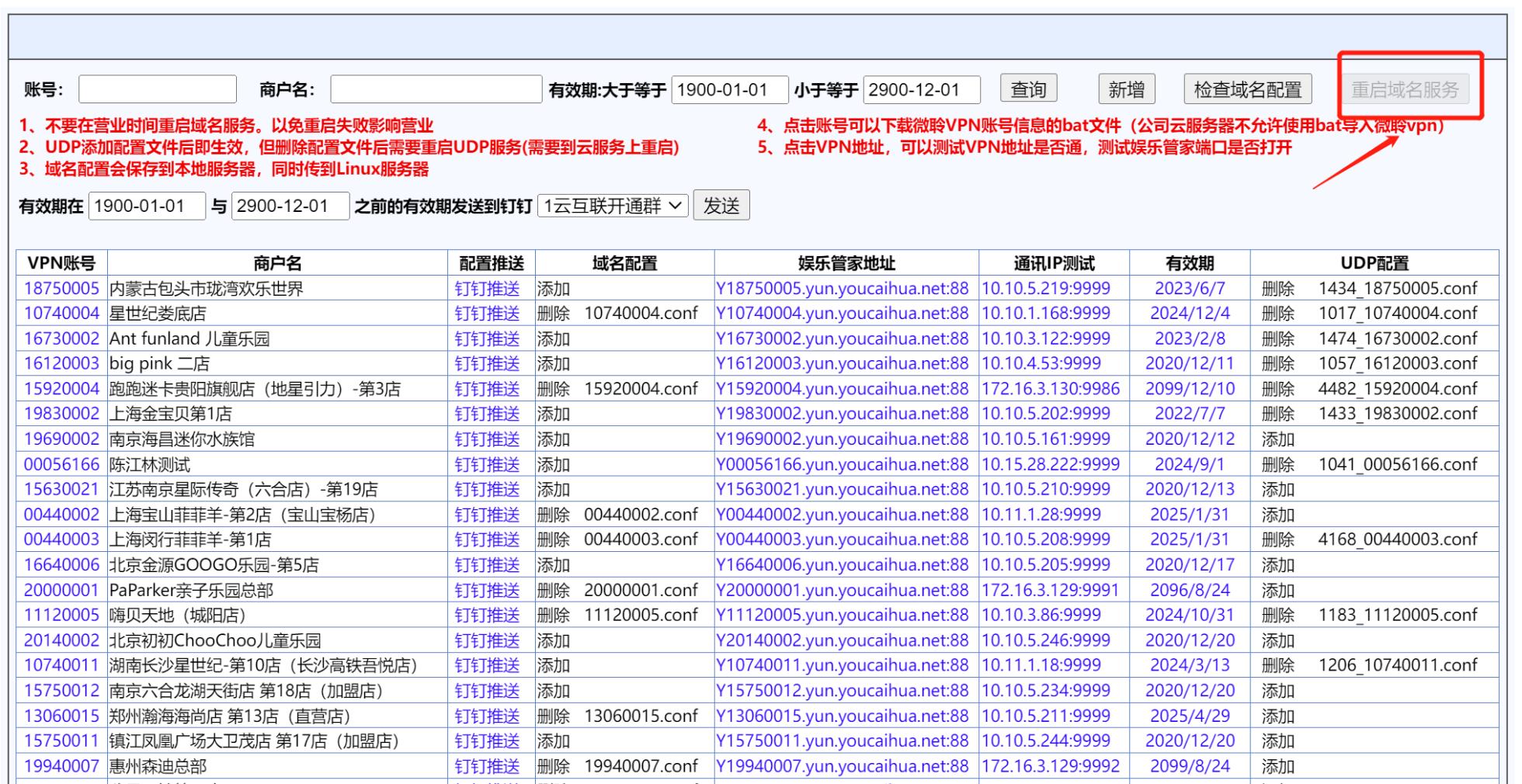The height and width of the screenshot is (784, 1522).
Task: Delete domain config 10740004.conf
Action: [554, 314]
